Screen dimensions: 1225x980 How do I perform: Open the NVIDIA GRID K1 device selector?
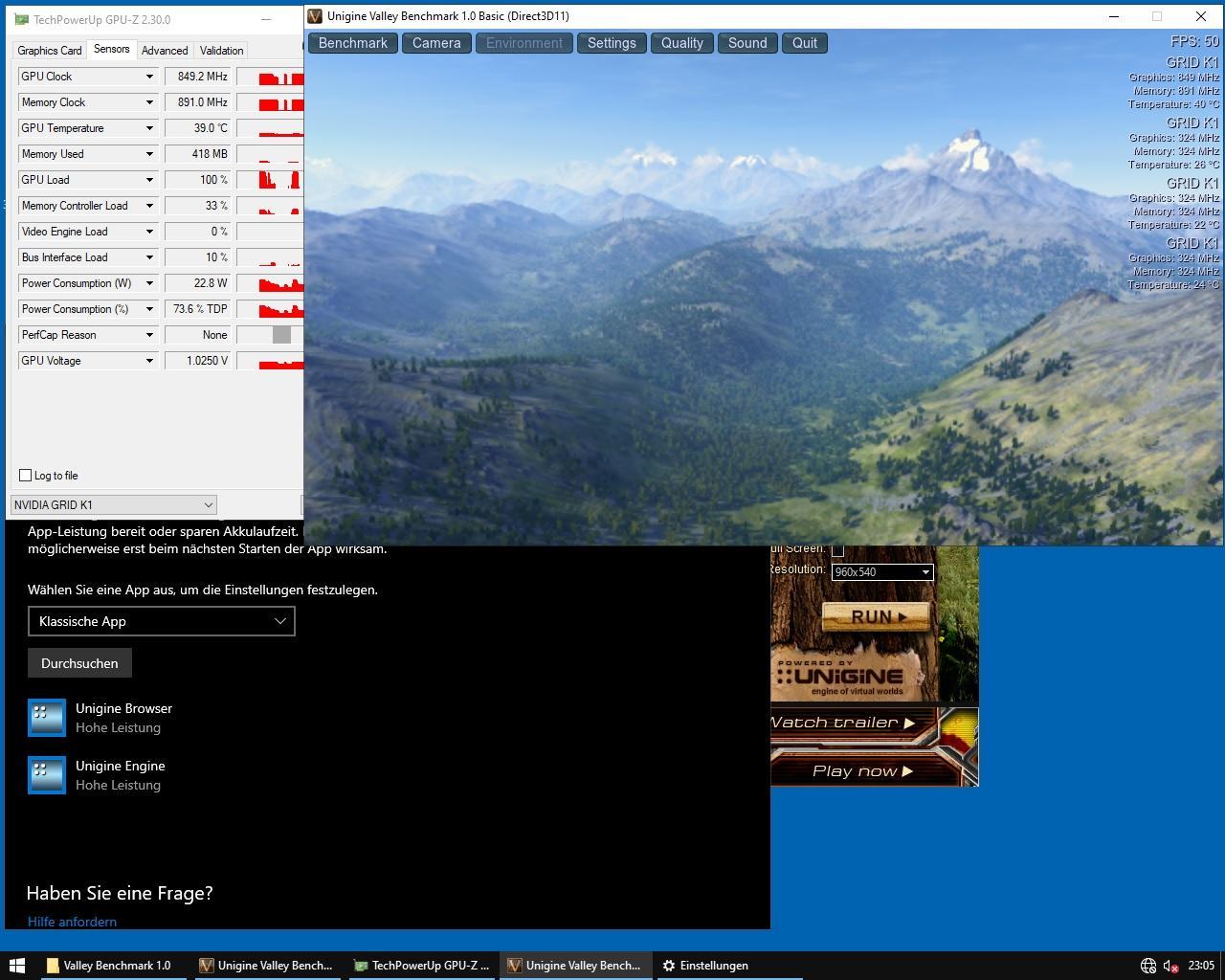tap(113, 504)
